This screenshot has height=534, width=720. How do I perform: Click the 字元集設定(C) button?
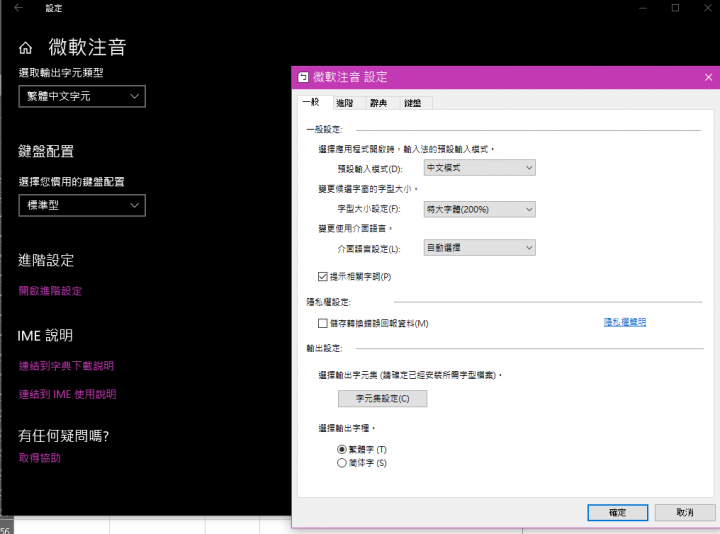click(382, 399)
